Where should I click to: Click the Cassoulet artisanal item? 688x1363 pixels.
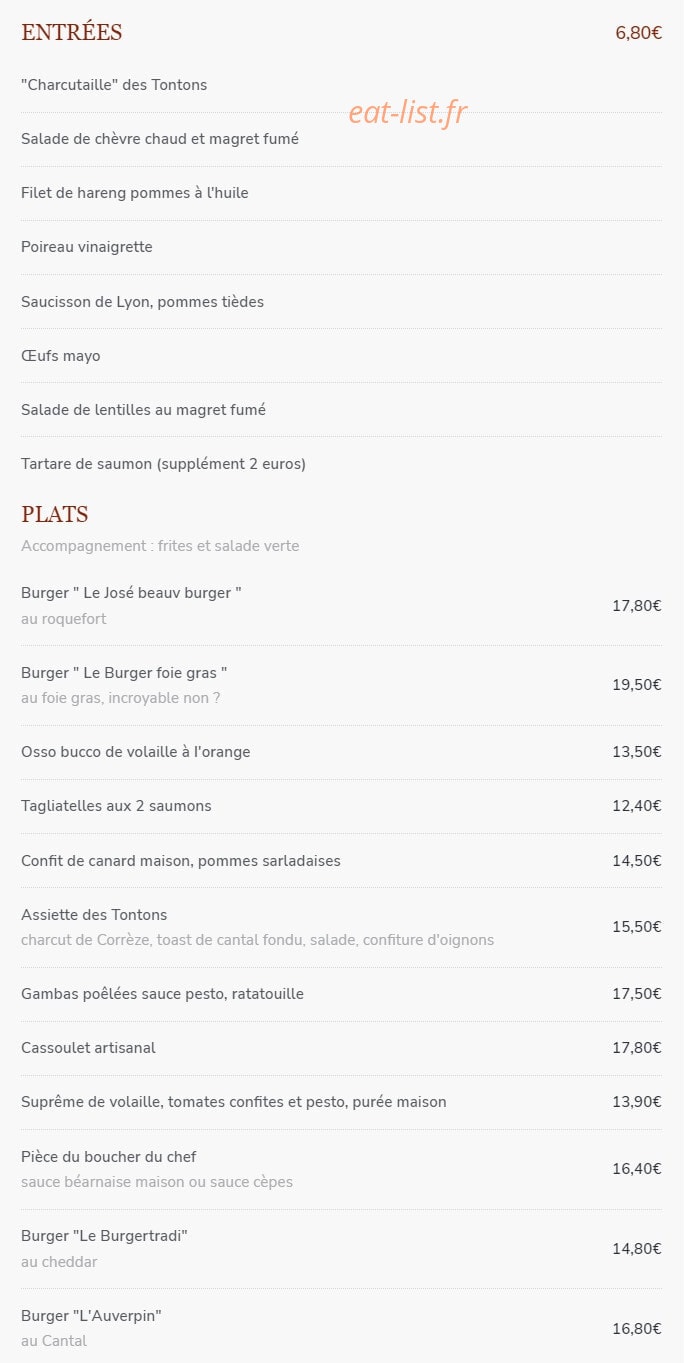point(88,1048)
